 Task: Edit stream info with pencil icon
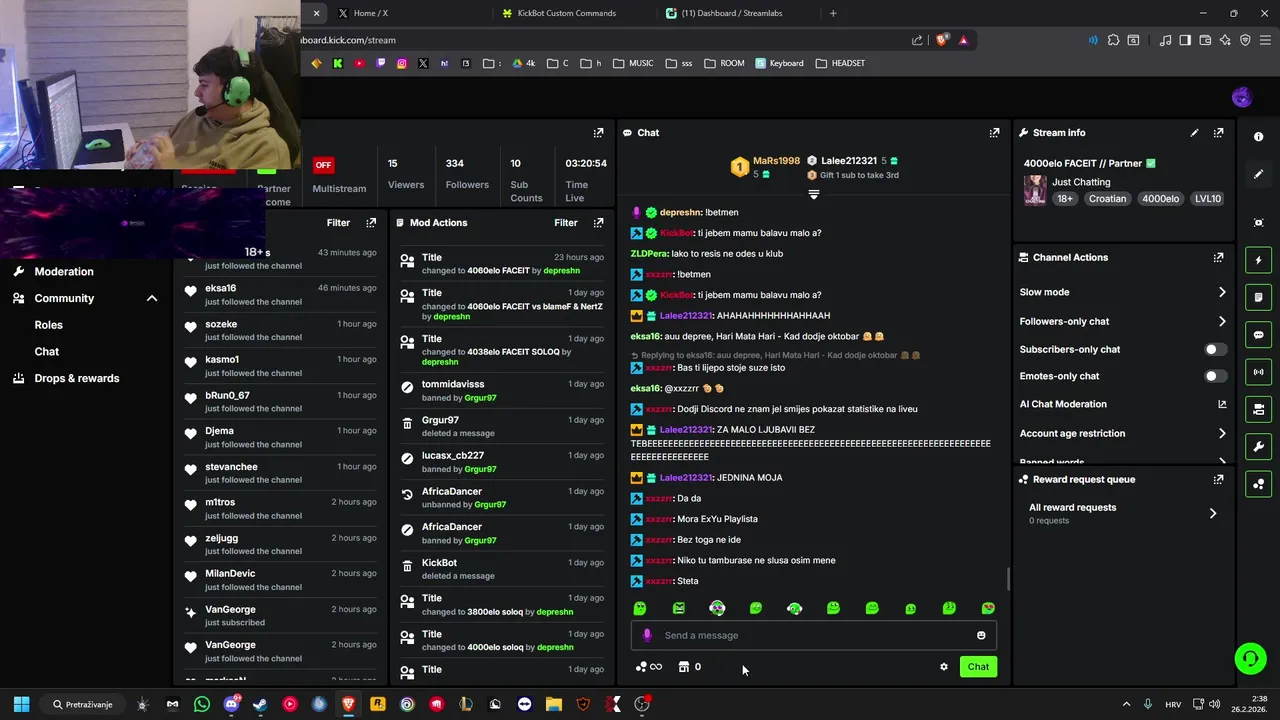click(1194, 132)
